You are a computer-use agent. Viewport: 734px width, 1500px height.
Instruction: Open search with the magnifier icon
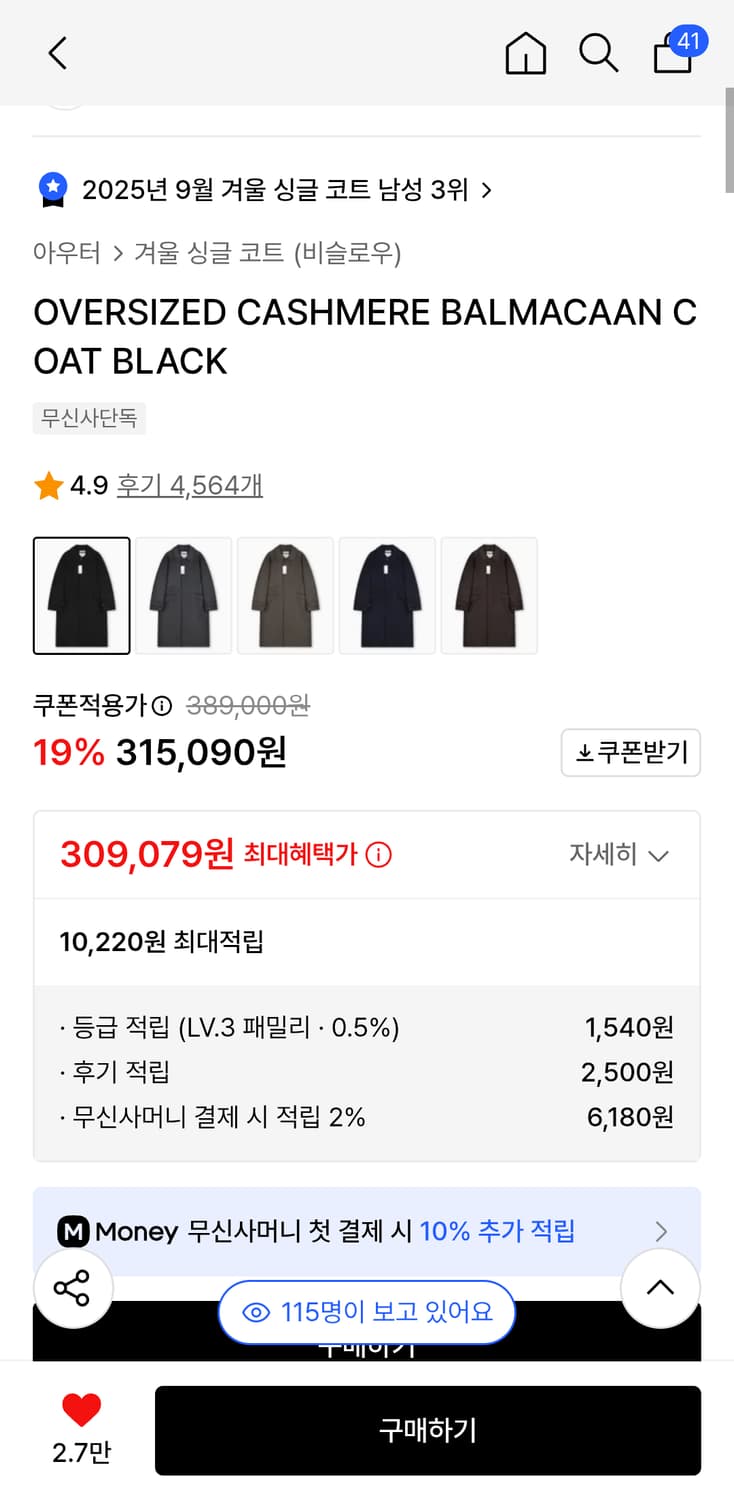point(598,53)
